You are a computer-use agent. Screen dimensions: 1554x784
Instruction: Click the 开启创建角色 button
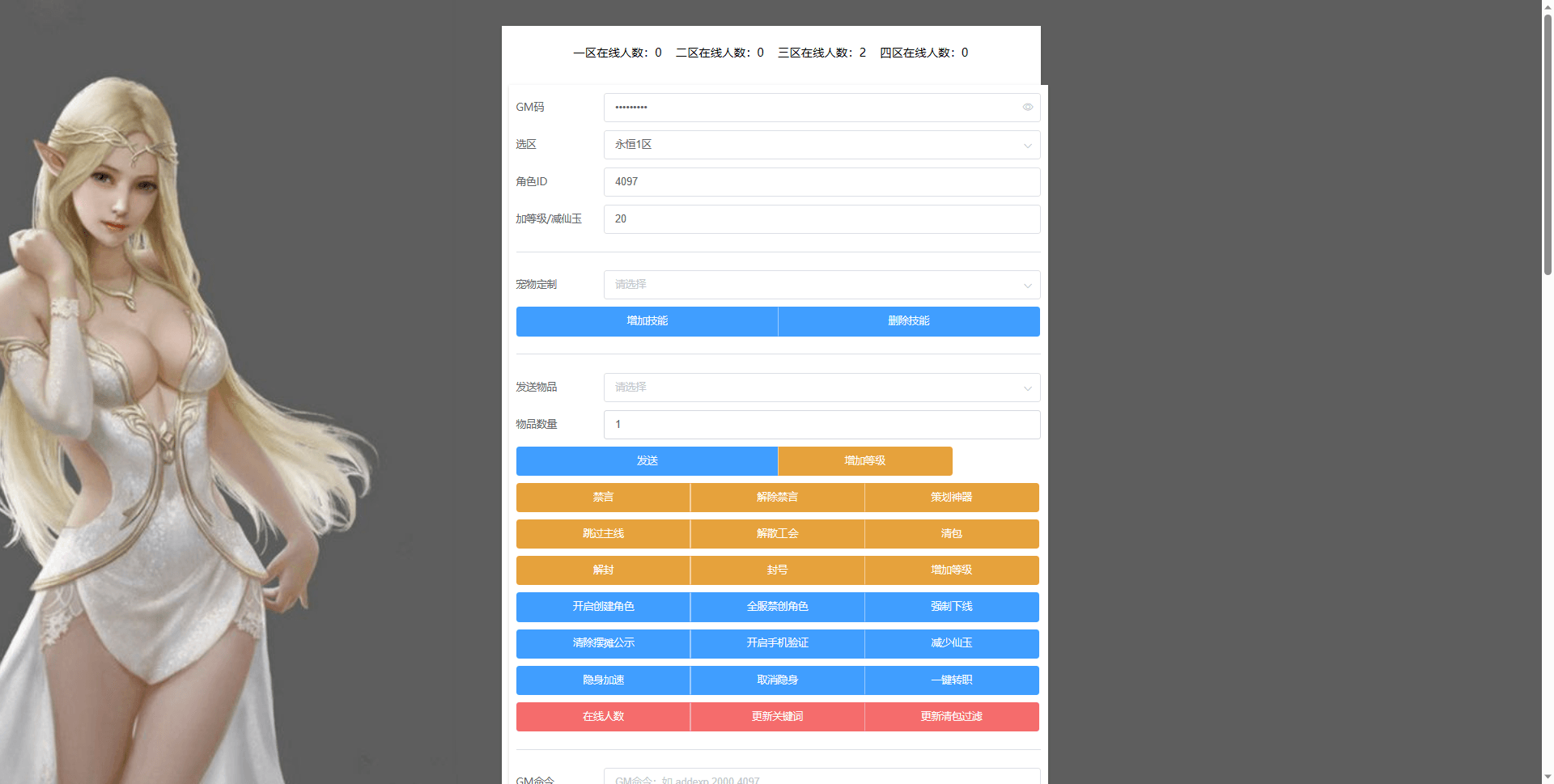click(x=603, y=607)
